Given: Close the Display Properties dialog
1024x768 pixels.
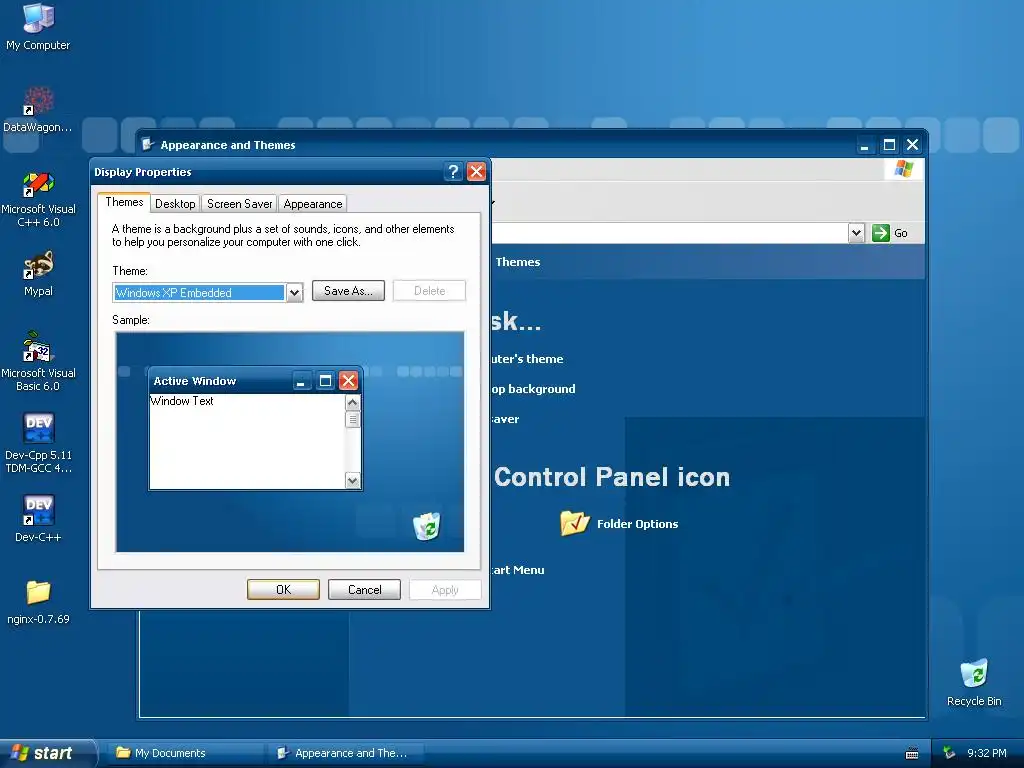Looking at the screenshot, I should point(477,172).
